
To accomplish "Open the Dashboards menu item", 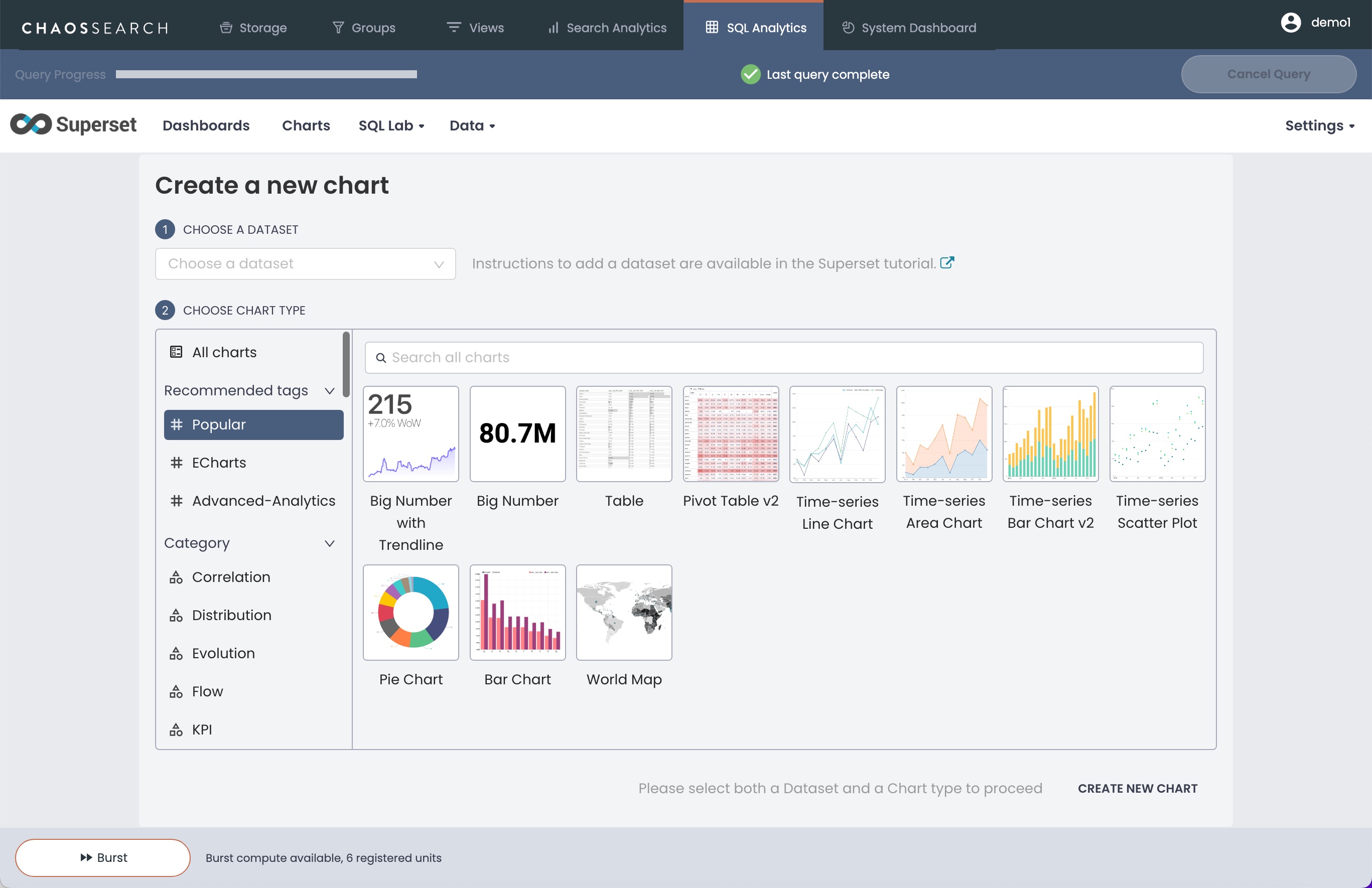I will point(206,125).
